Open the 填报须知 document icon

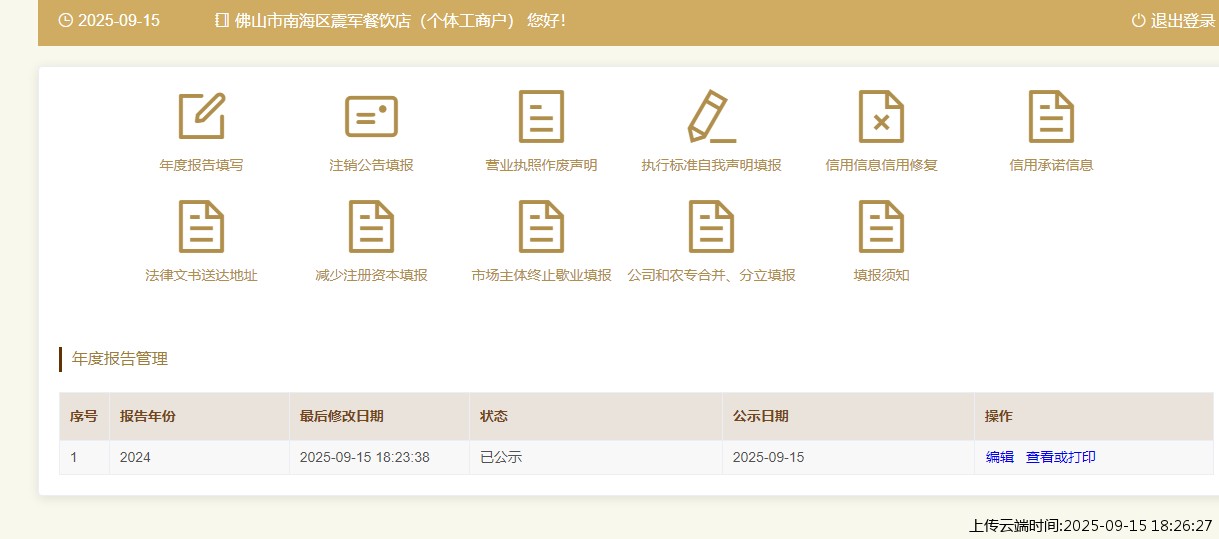tap(881, 226)
